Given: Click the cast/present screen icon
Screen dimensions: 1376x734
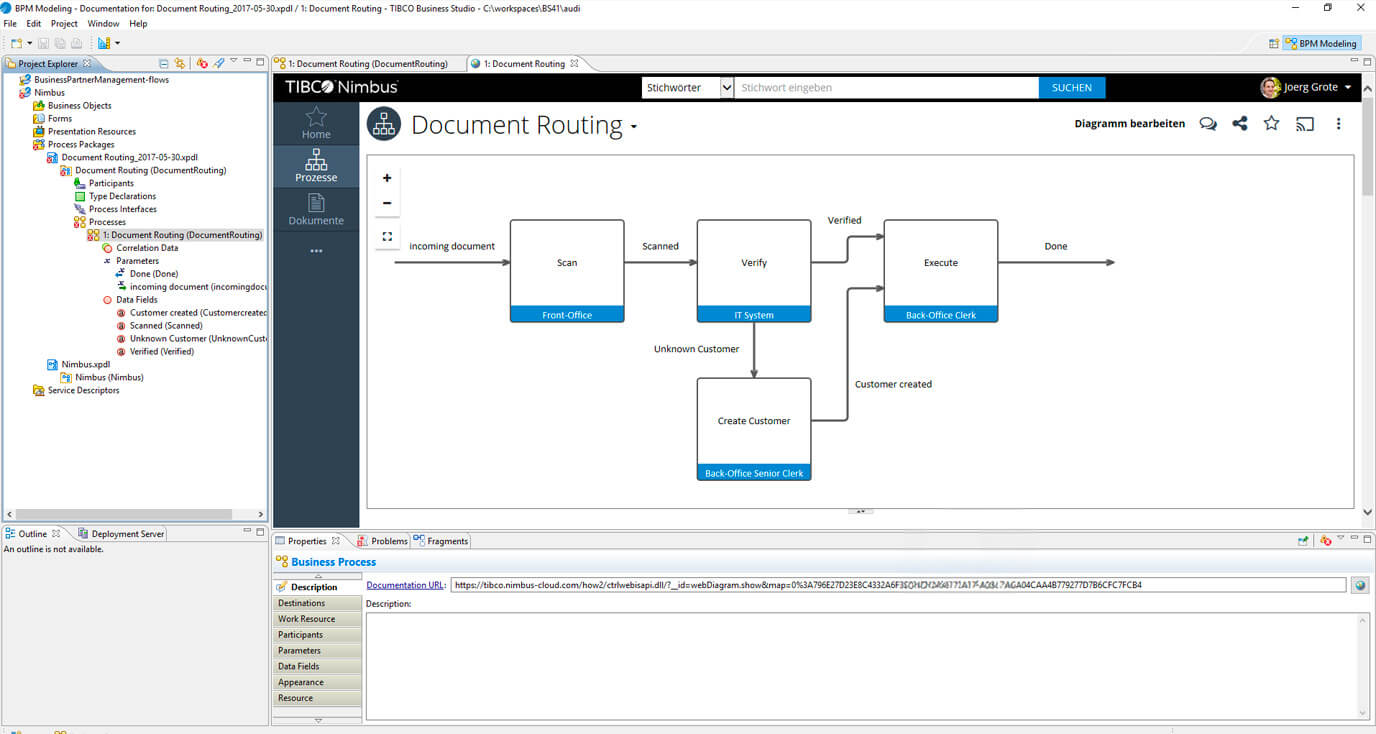Looking at the screenshot, I should coord(1304,124).
